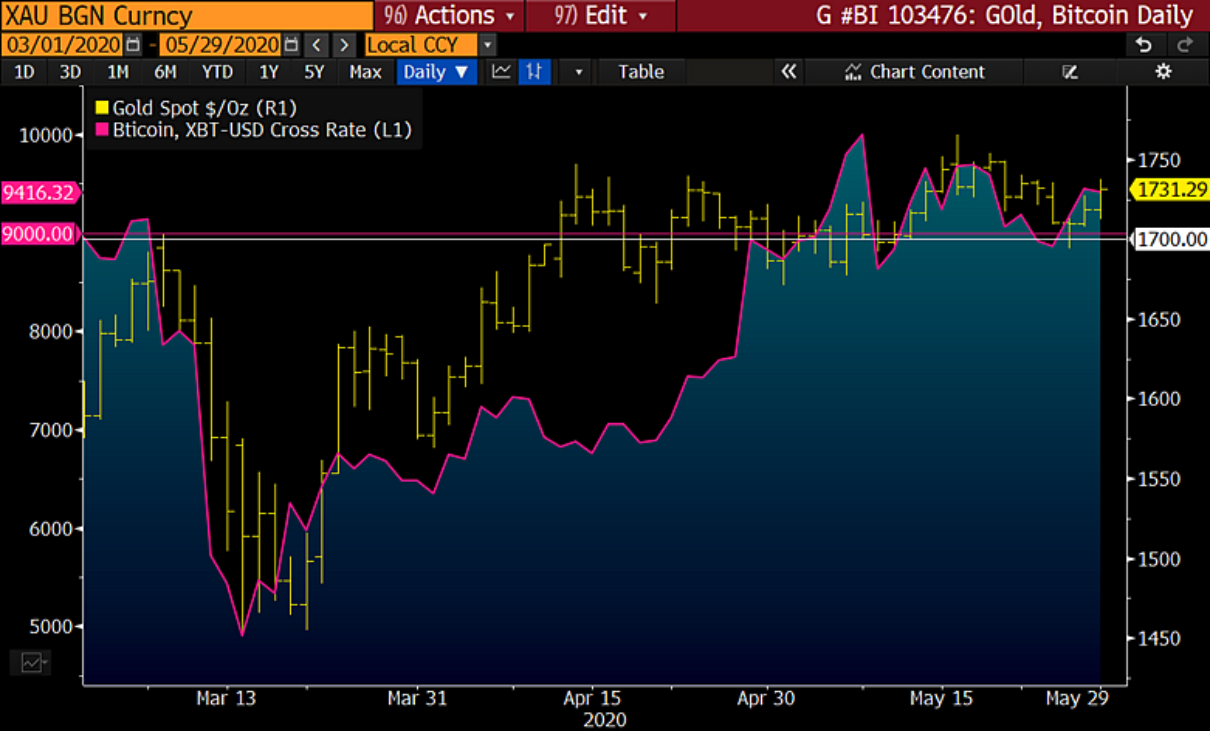
Task: Select the 5Y range
Action: point(314,72)
